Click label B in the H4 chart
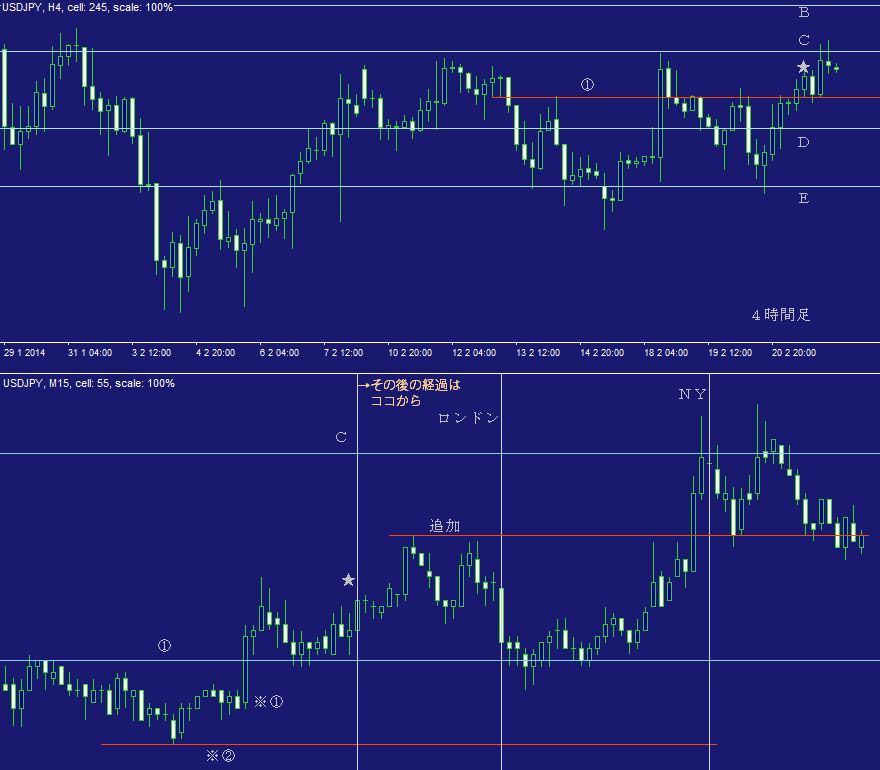Image resolution: width=880 pixels, height=770 pixels. (x=804, y=12)
